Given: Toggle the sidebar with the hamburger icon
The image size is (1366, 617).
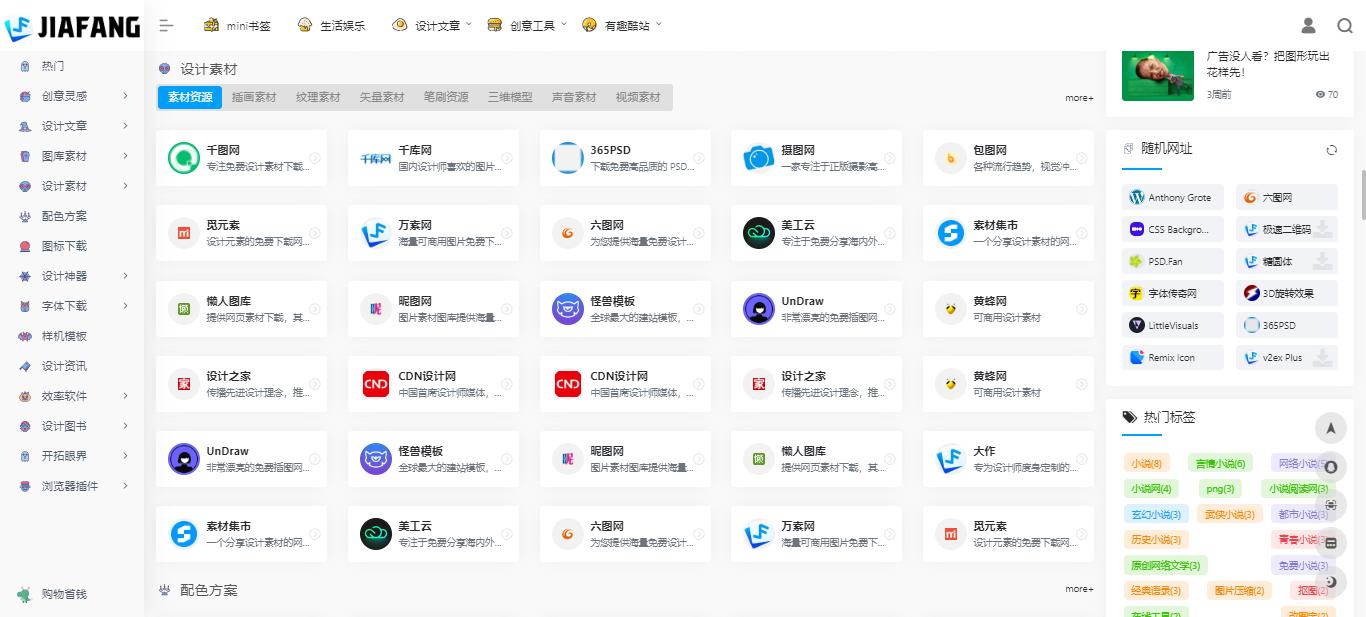Looking at the screenshot, I should [x=167, y=26].
